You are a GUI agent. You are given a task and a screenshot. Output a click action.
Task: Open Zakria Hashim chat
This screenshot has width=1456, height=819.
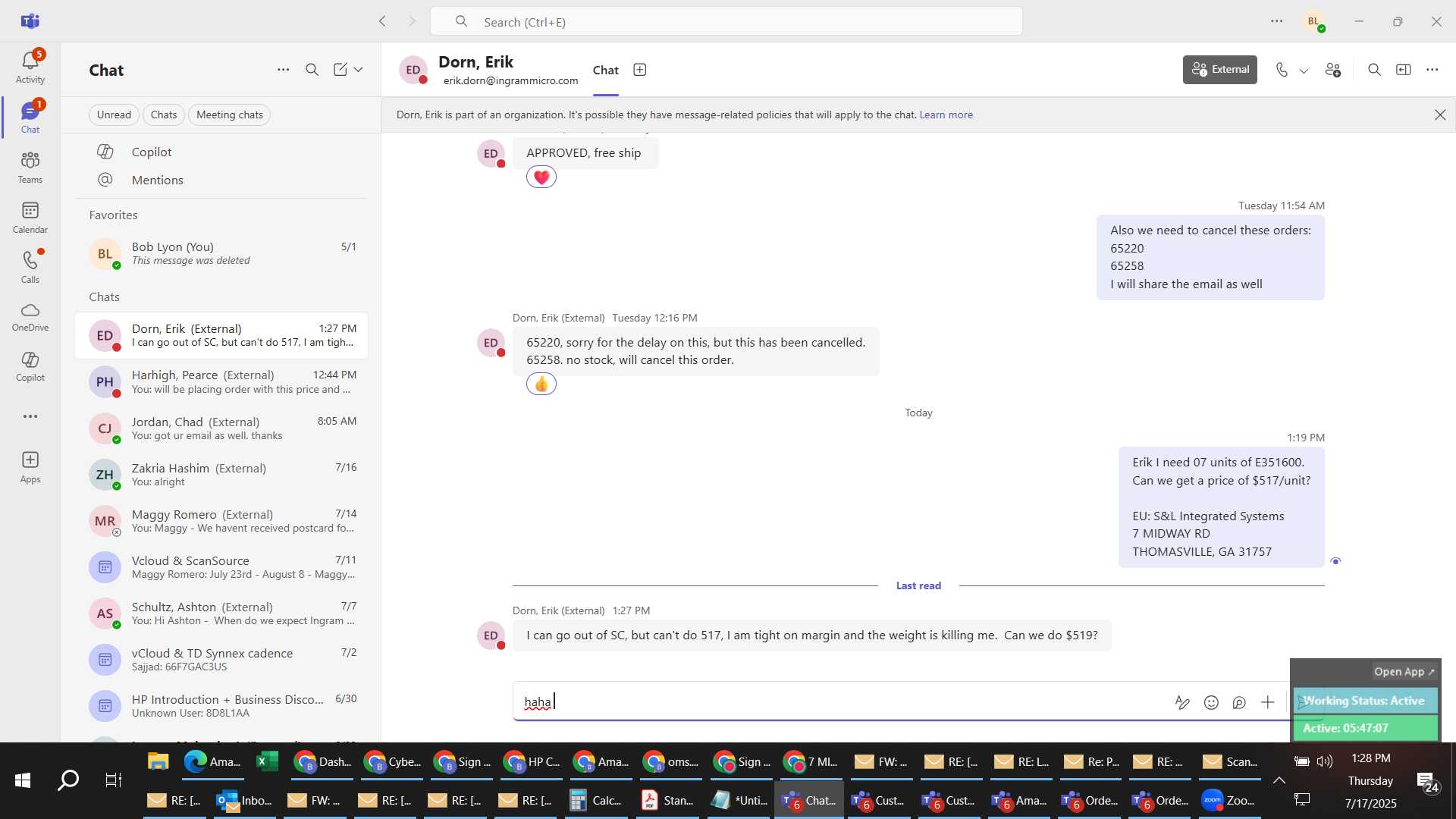221,475
